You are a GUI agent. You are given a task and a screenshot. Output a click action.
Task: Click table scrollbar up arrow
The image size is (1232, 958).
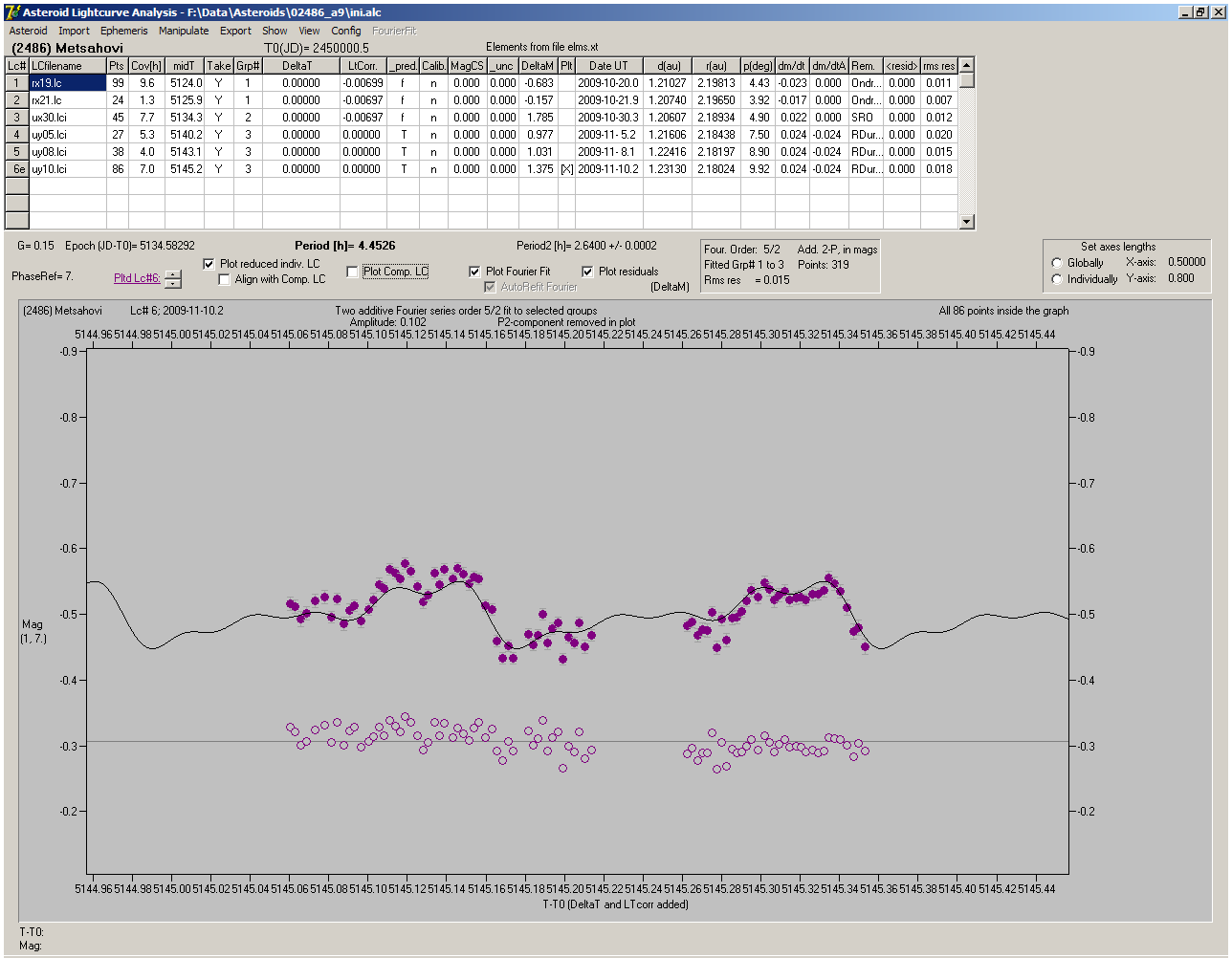tap(966, 65)
